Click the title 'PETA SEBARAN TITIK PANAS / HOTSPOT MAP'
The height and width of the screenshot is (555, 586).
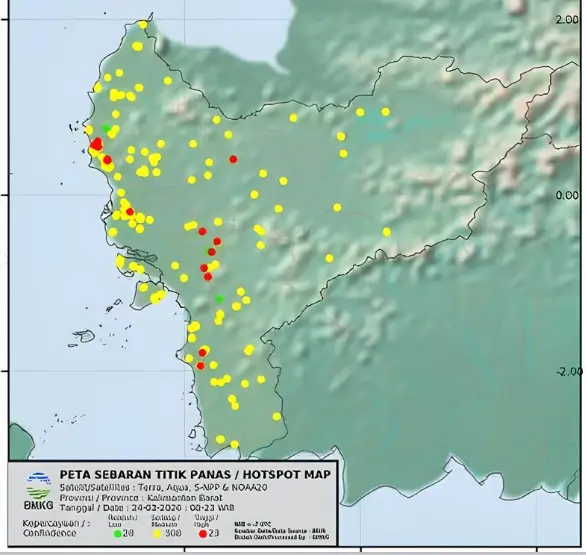coord(195,475)
